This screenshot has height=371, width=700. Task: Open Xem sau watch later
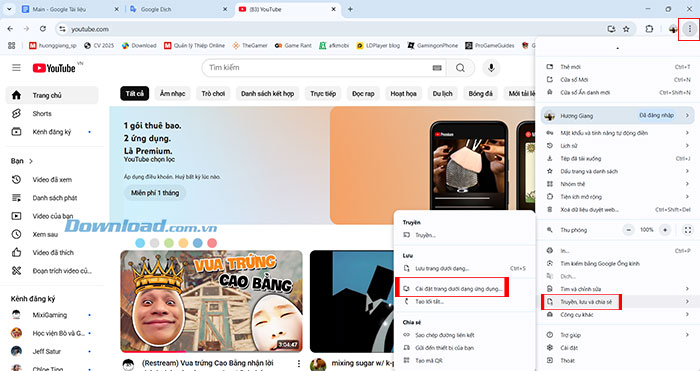pyautogui.click(x=52, y=234)
